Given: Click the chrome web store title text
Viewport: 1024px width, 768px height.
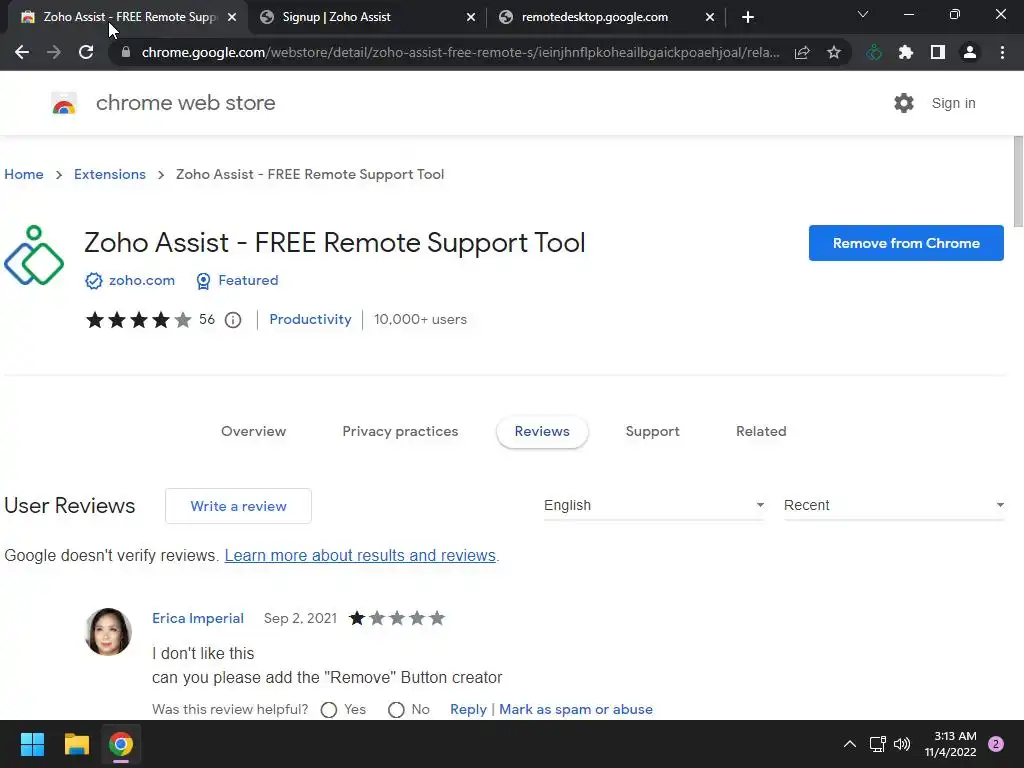Looking at the screenshot, I should pos(185,103).
